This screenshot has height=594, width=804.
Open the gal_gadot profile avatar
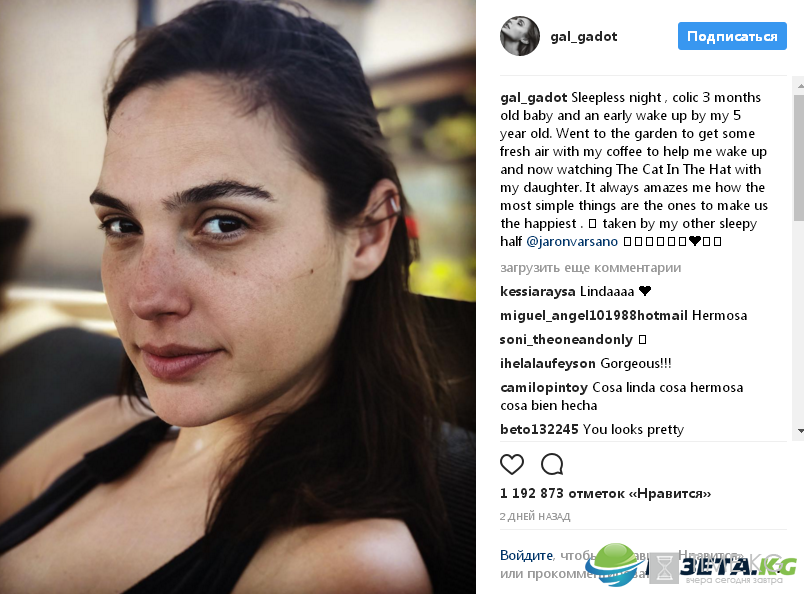pos(519,36)
